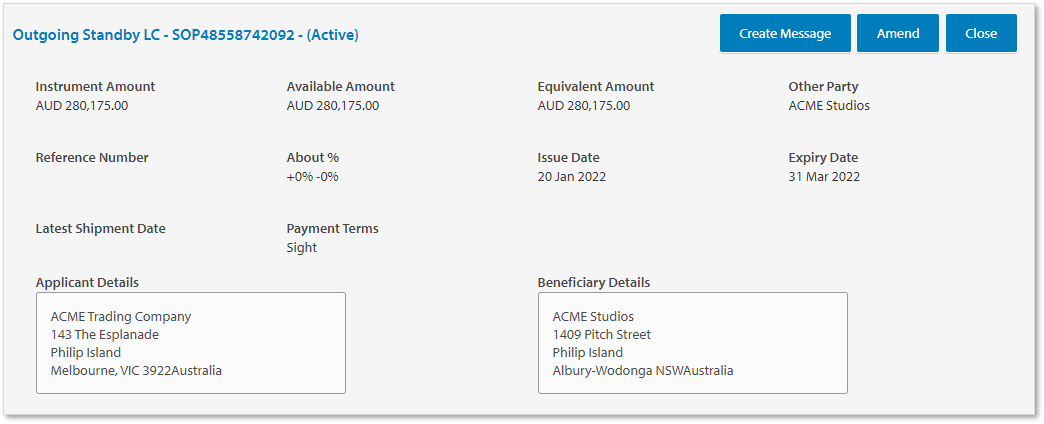This screenshot has width=1044, height=424.
Task: Click the Expiry Date label
Action: pos(823,157)
